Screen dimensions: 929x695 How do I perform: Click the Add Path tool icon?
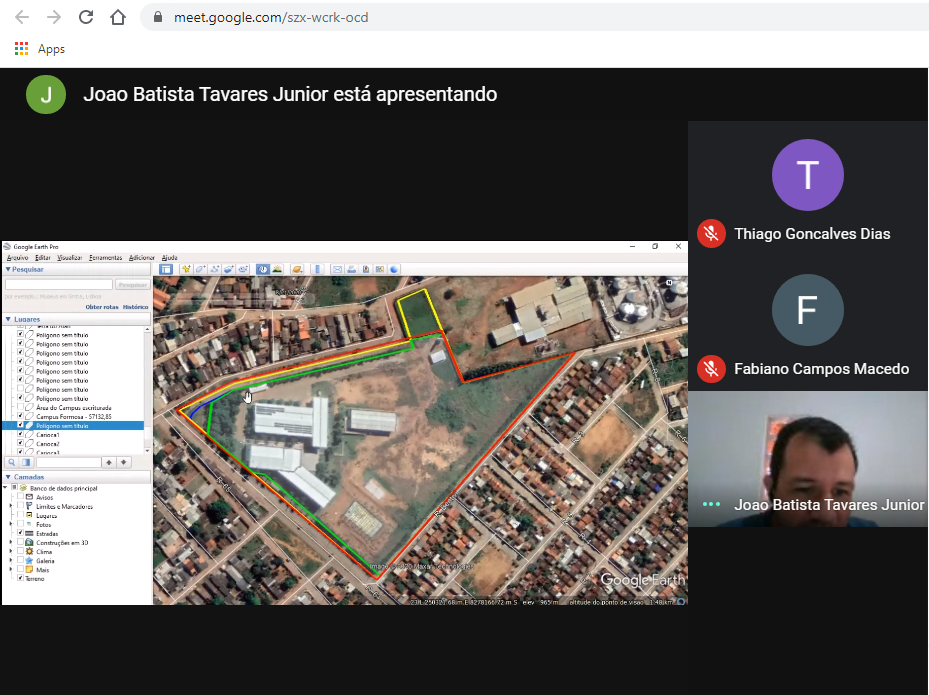[x=214, y=269]
